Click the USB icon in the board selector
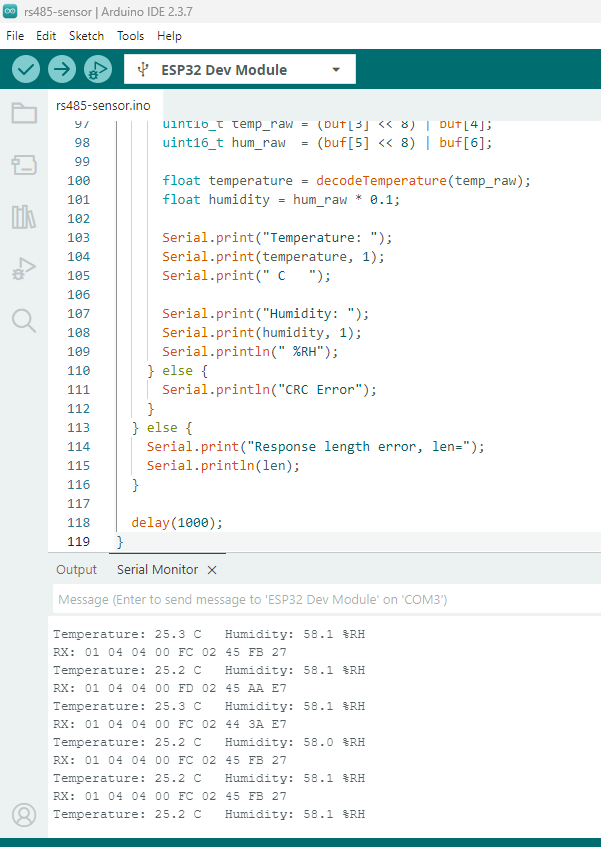 point(143,69)
